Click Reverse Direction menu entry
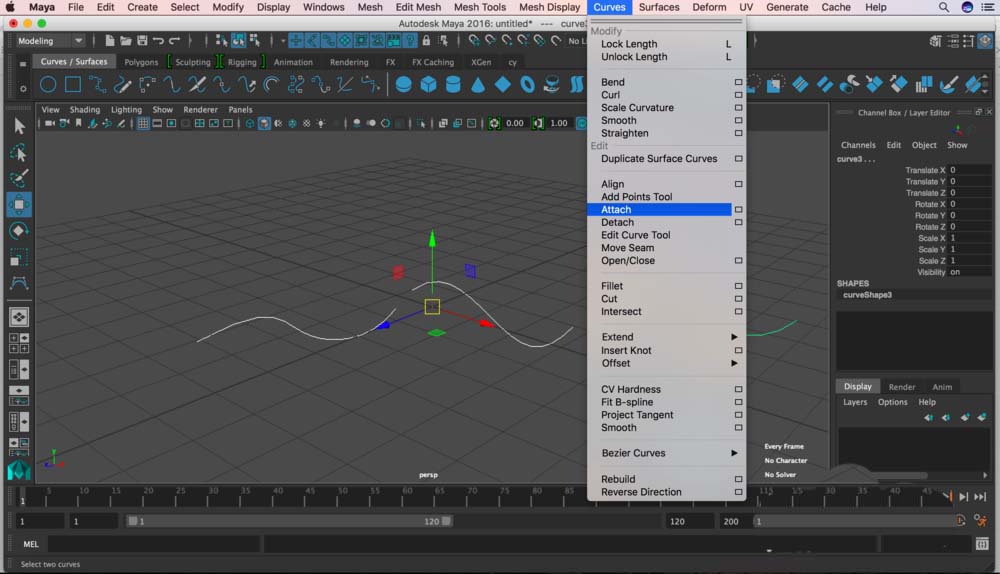Screen dimensions: 1000x574 click(x=641, y=492)
